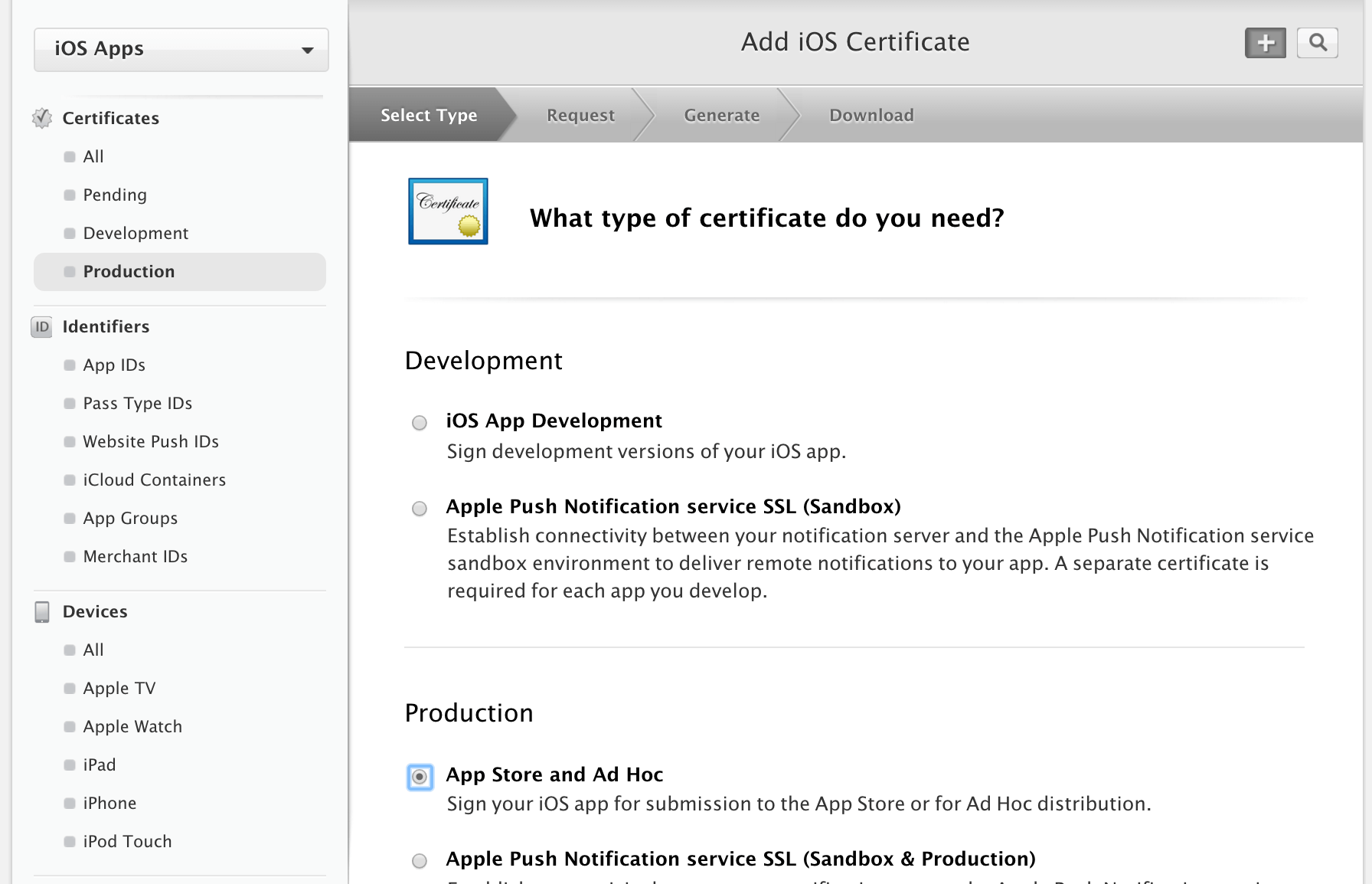
Task: Click the Devices section header
Action: pos(95,611)
